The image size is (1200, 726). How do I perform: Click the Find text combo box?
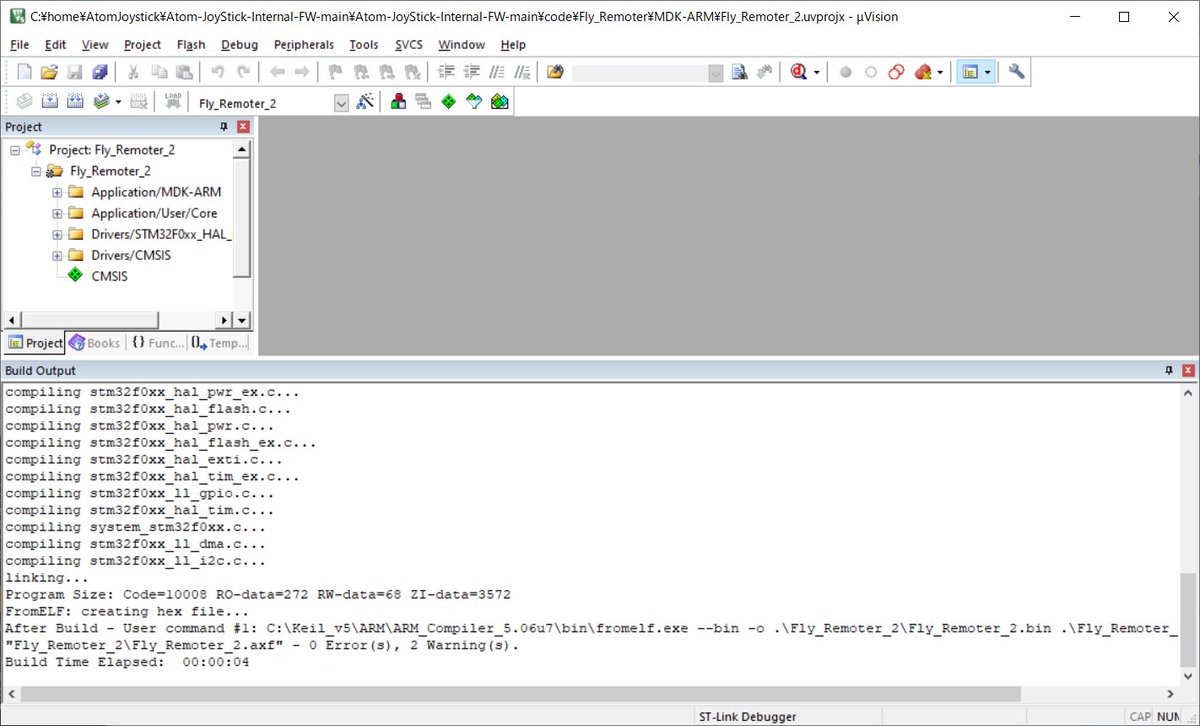click(x=648, y=72)
